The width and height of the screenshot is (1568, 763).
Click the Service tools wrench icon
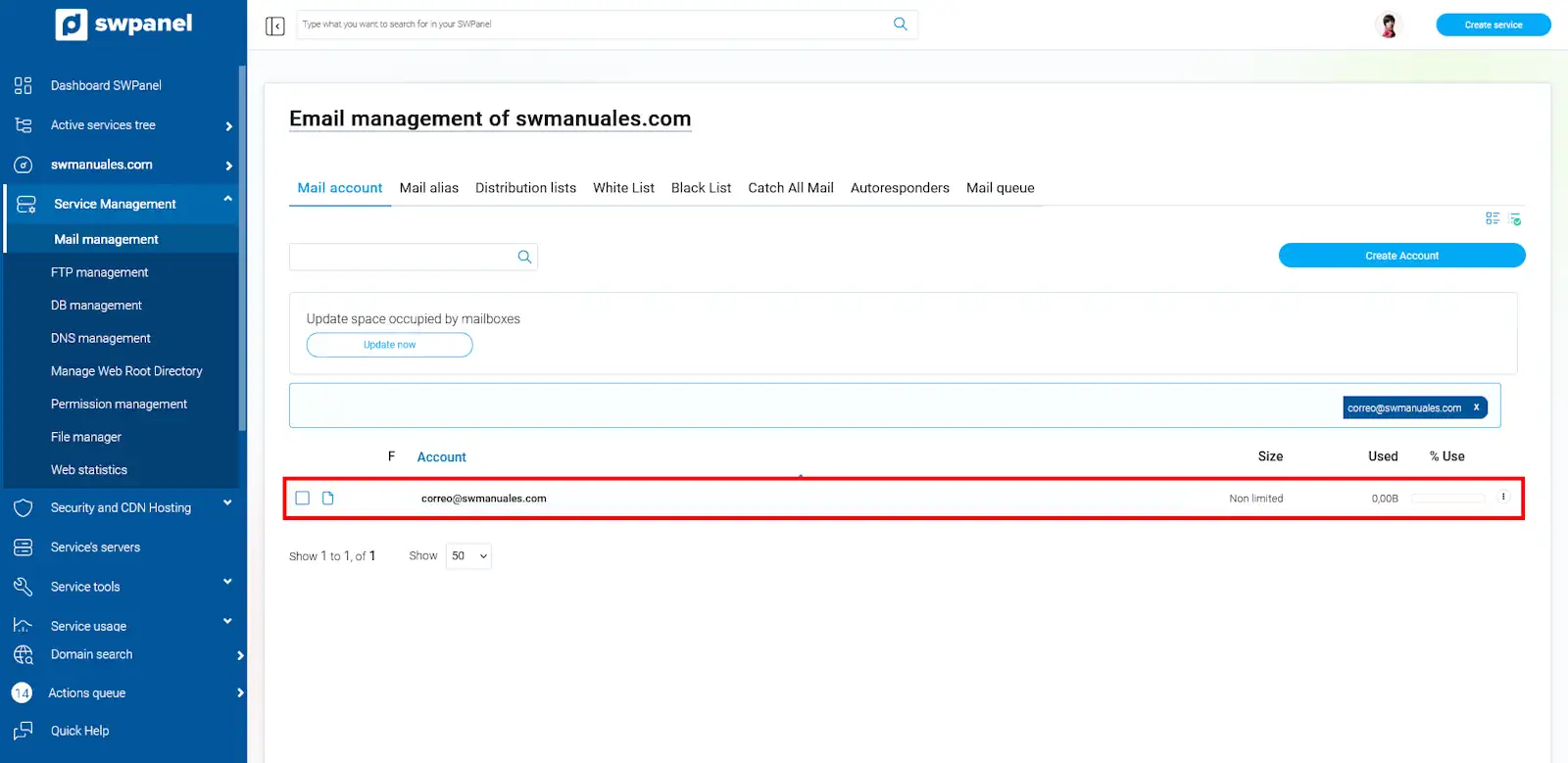point(24,587)
